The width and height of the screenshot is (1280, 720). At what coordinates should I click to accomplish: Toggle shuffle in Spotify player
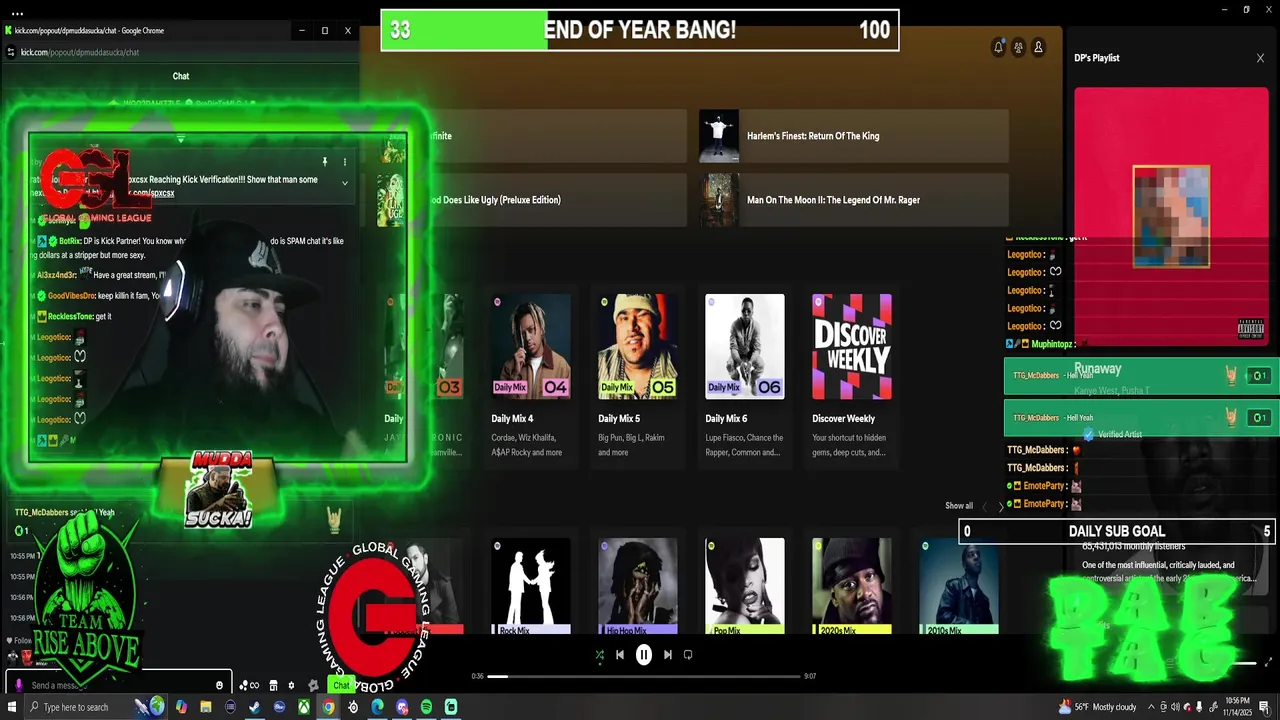(x=599, y=655)
